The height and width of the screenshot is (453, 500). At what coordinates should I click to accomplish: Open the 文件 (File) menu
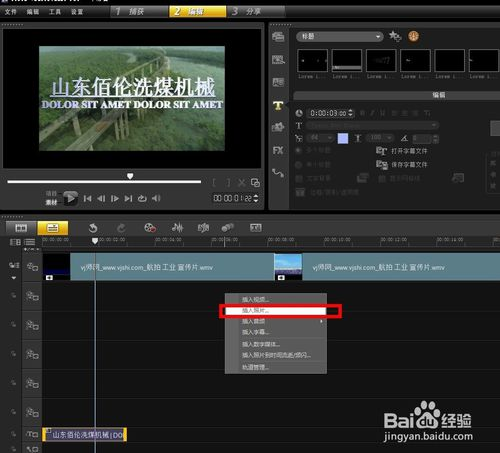(10, 12)
